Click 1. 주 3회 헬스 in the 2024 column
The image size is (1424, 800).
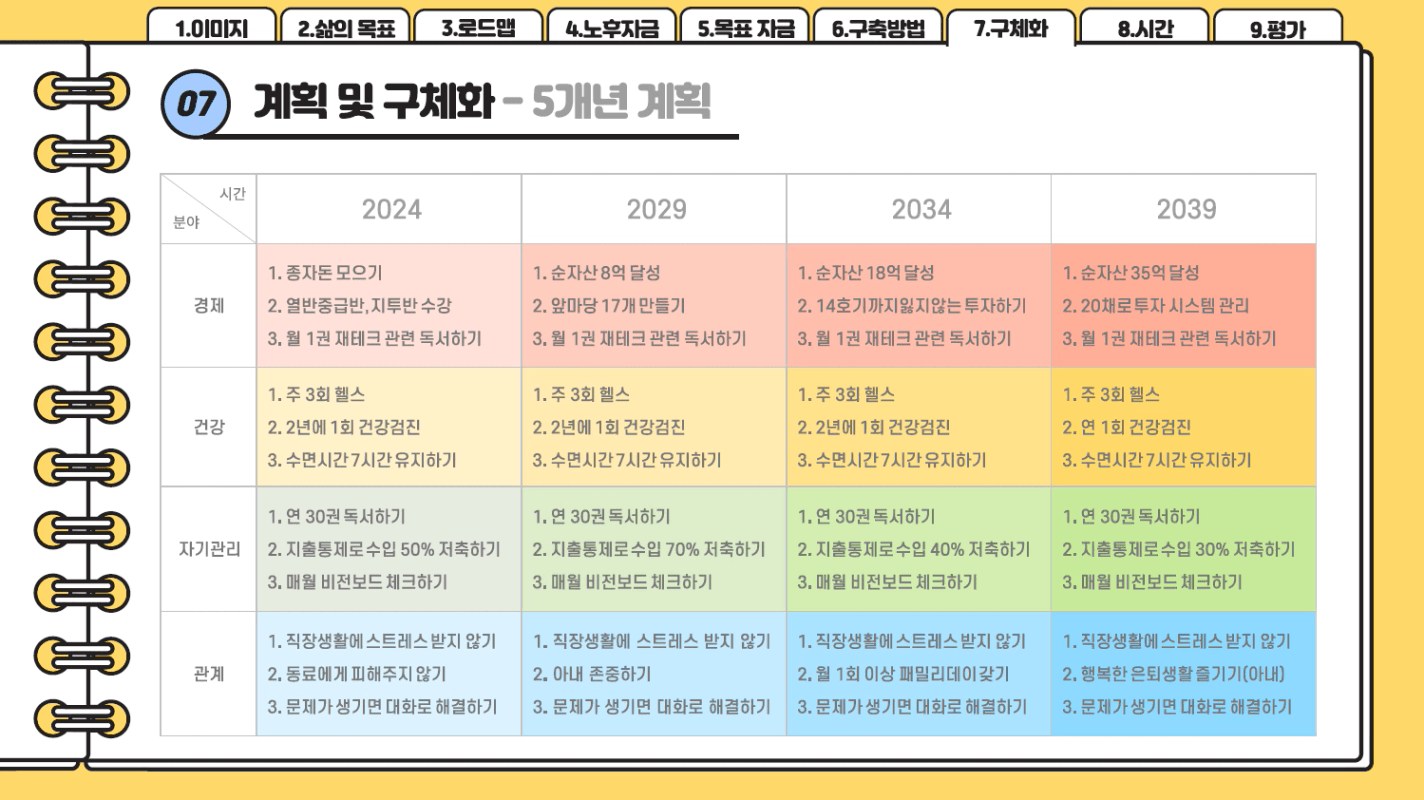[318, 395]
